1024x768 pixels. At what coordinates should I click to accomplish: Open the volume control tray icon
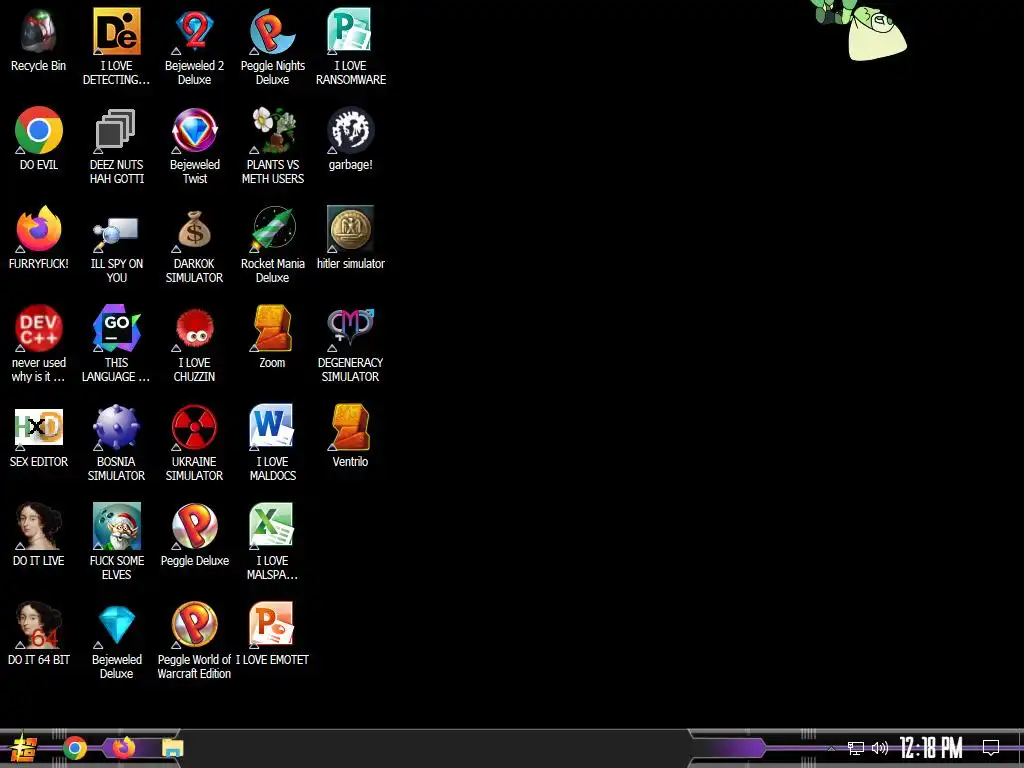coord(880,748)
